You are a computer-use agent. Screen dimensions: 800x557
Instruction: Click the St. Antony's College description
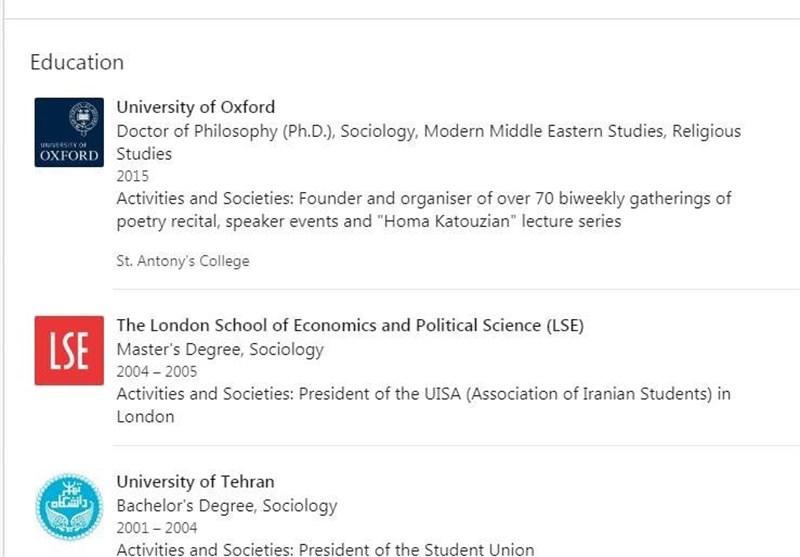[183, 261]
